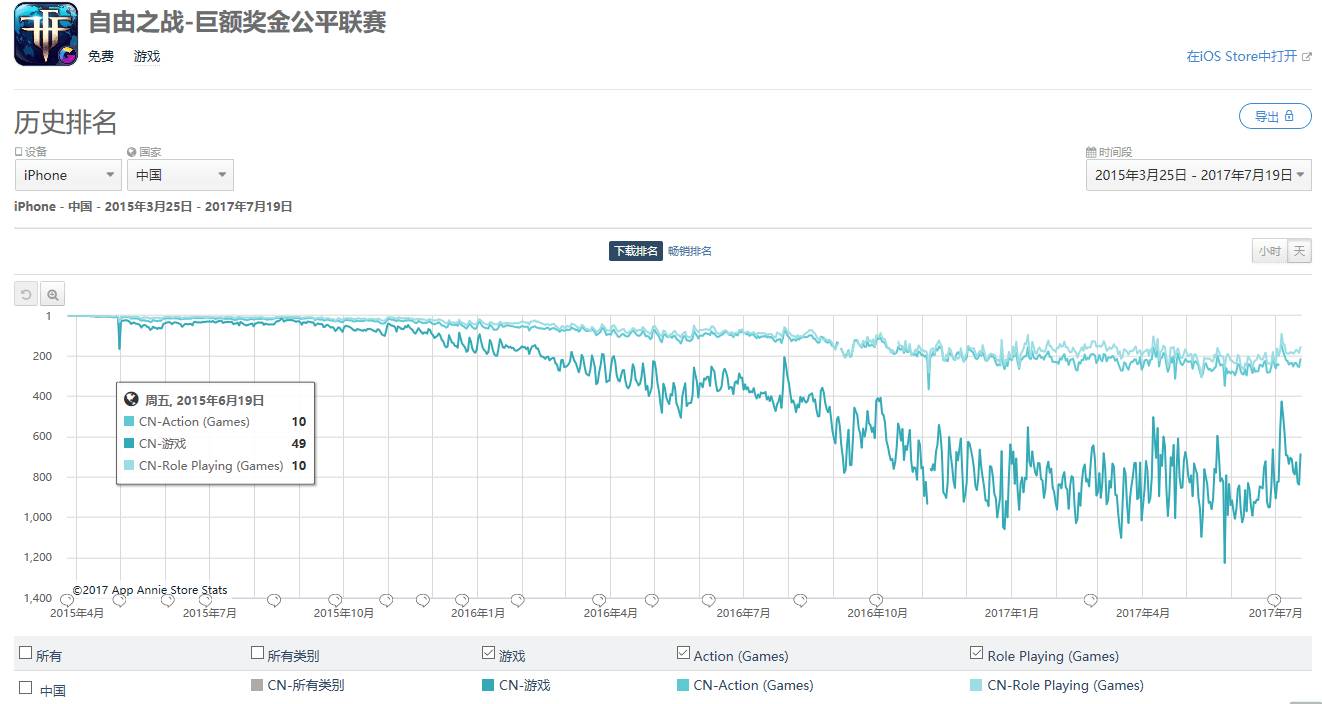Click the lock icon on the 导出 button
This screenshot has height=704, width=1322.
[x=1290, y=116]
